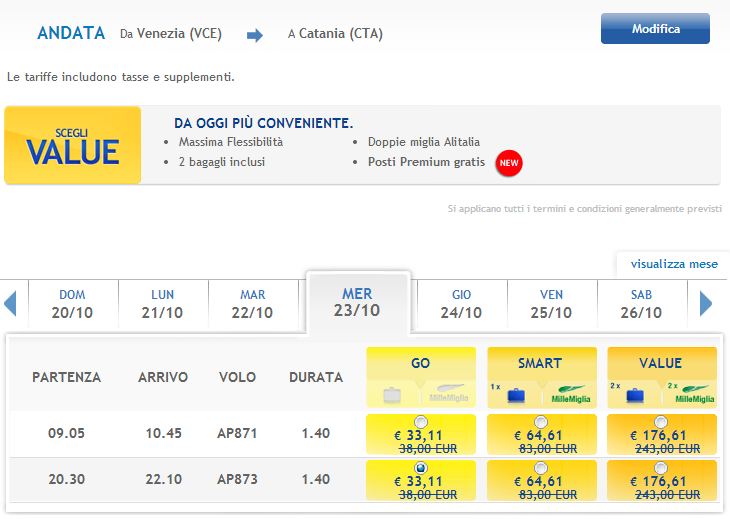This screenshot has width=730, height=519.
Task: Select VALUE fare for flight AP871
Action: pos(661,422)
